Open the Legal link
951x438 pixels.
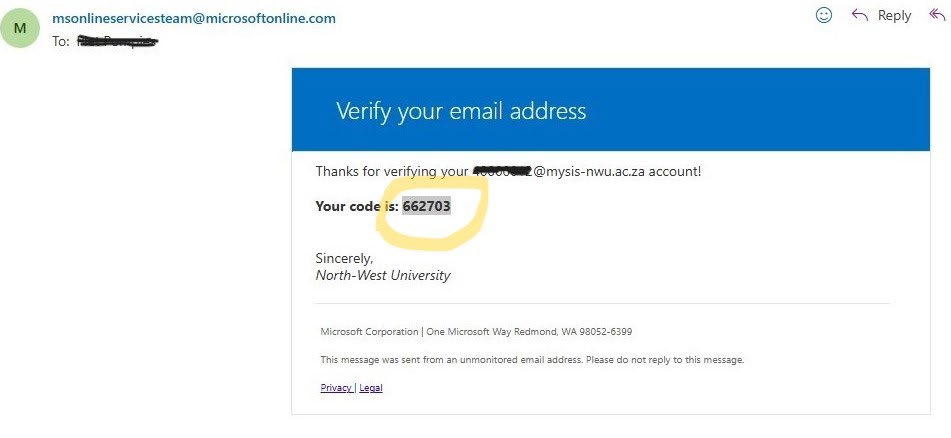click(x=371, y=388)
